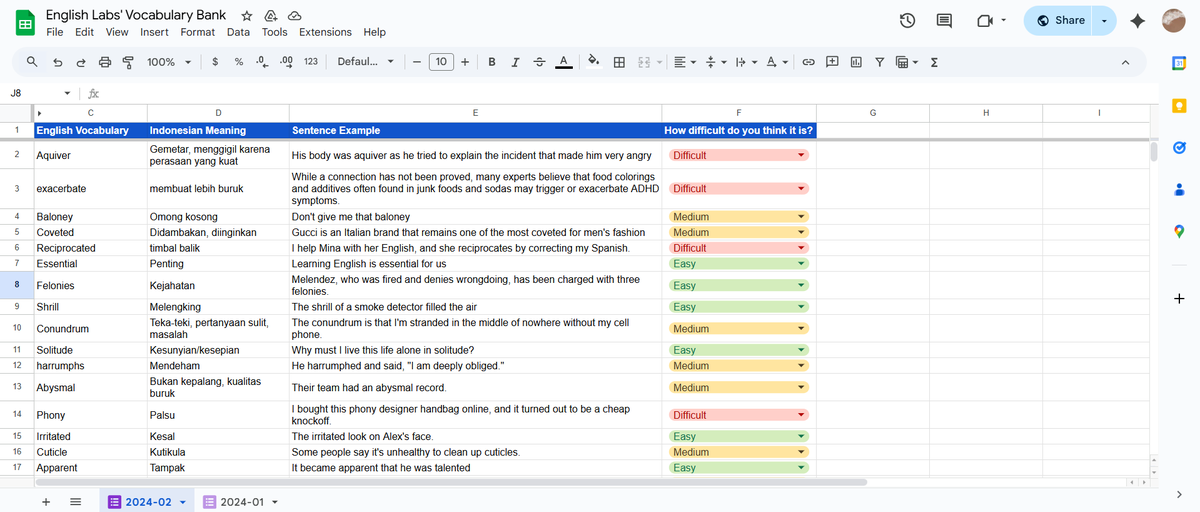The width and height of the screenshot is (1200, 512).
Task: Open text rotation dropdown
Action: pyautogui.click(x=776, y=62)
